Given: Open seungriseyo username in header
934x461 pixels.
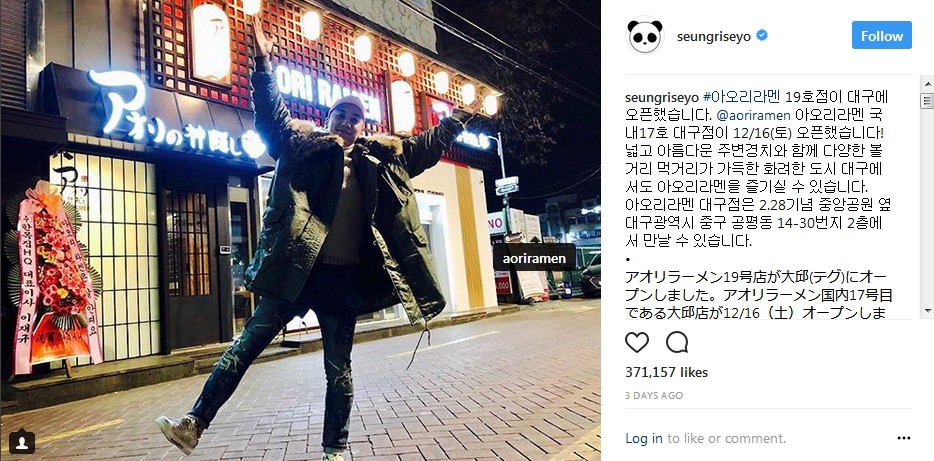Looking at the screenshot, I should click(x=715, y=36).
